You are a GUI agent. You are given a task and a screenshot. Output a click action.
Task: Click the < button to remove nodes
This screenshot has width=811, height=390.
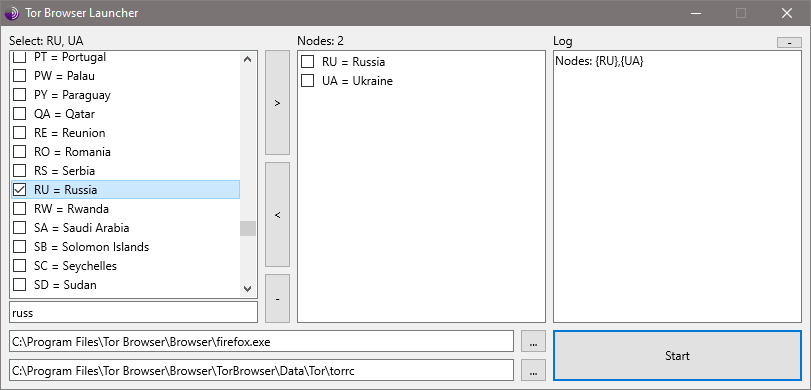coord(277,215)
